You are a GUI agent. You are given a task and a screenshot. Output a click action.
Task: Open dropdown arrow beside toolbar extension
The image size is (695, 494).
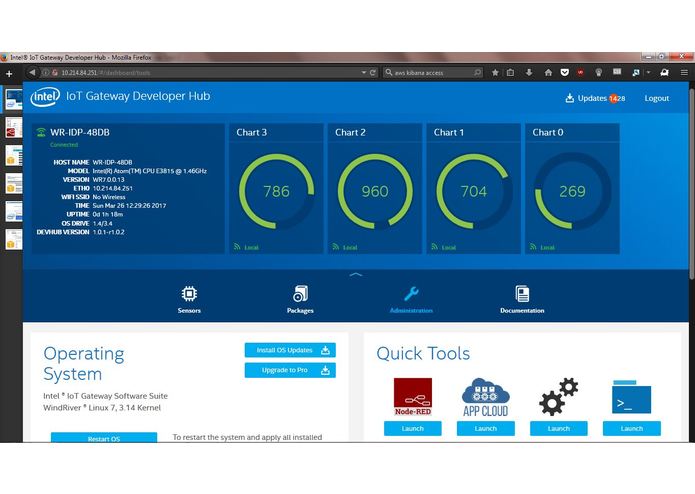(648, 72)
